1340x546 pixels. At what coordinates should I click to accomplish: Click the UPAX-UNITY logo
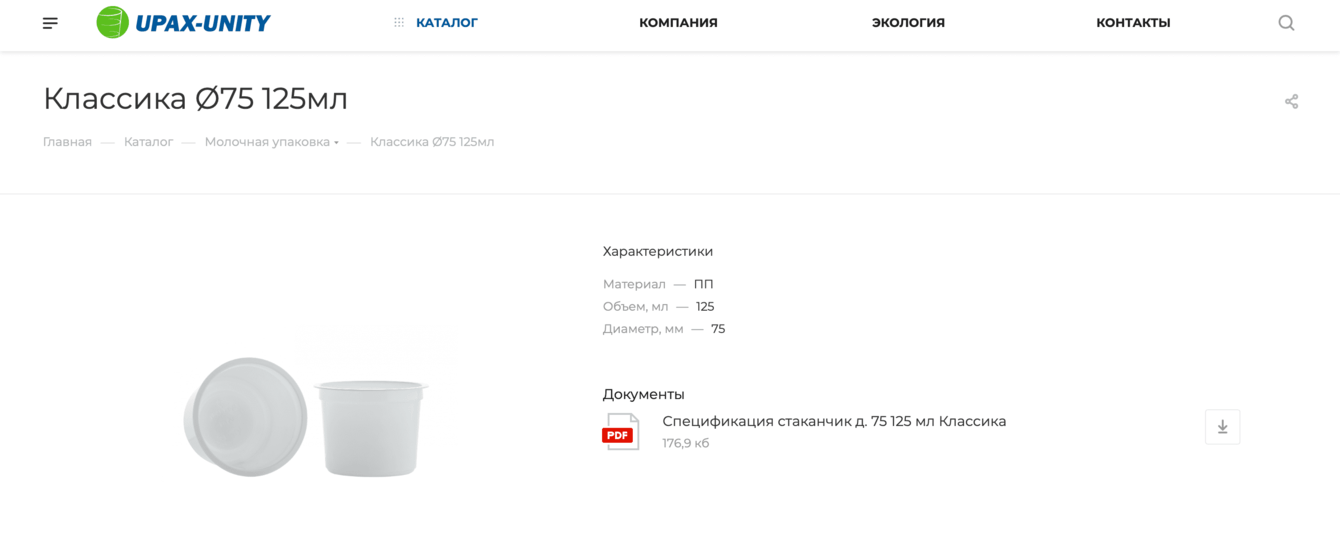(x=183, y=22)
